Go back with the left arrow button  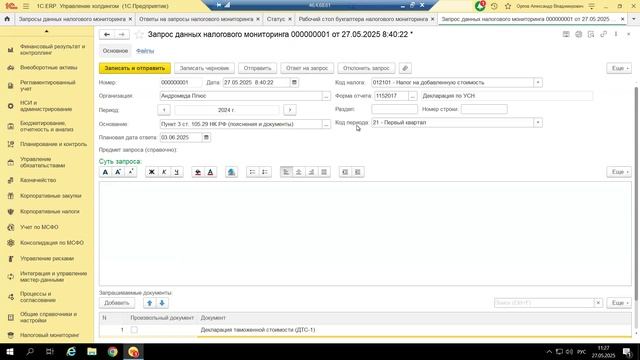pyautogui.click(x=107, y=35)
